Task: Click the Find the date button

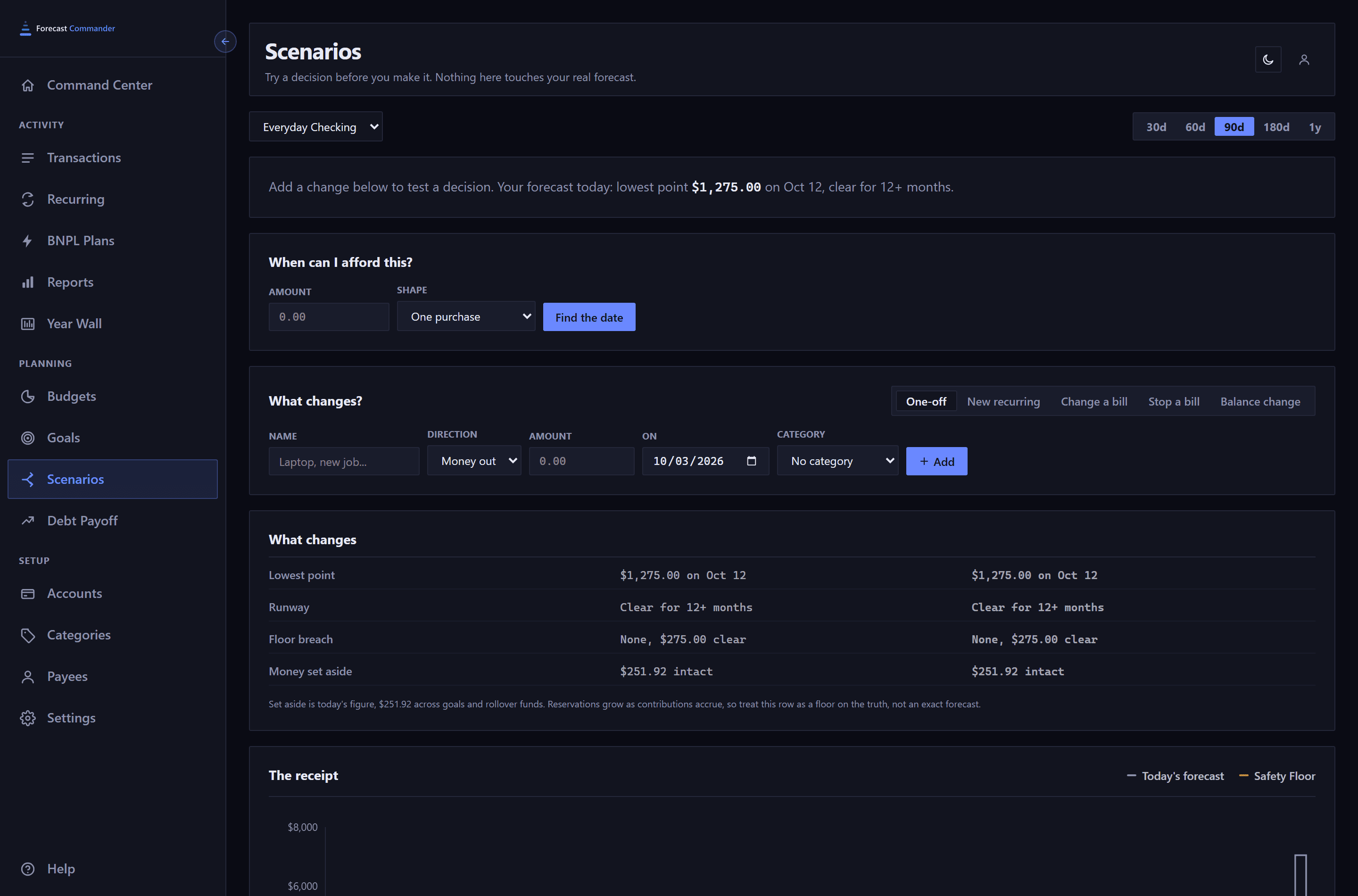Action: pos(588,316)
